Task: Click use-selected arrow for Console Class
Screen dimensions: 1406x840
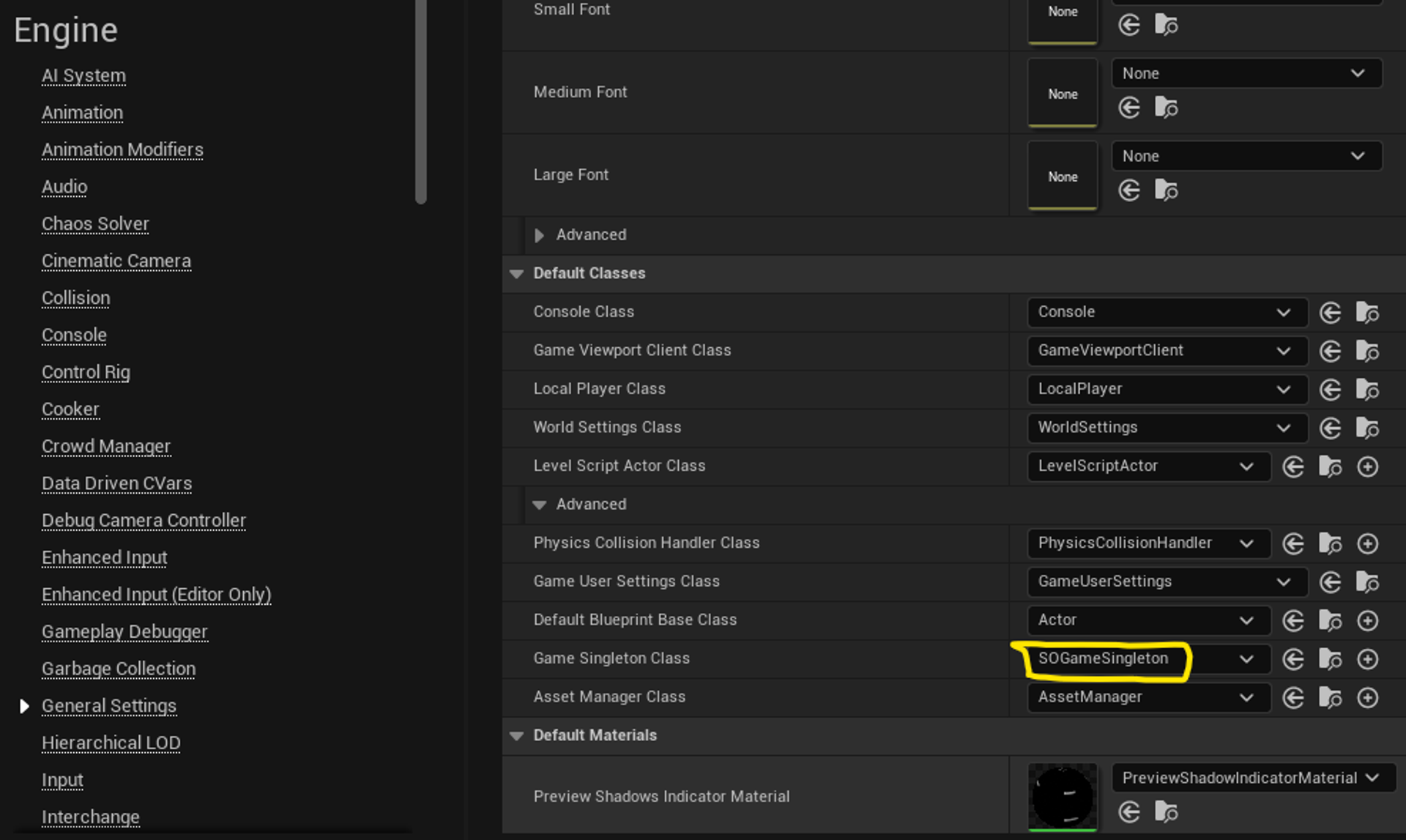Action: [x=1330, y=313]
